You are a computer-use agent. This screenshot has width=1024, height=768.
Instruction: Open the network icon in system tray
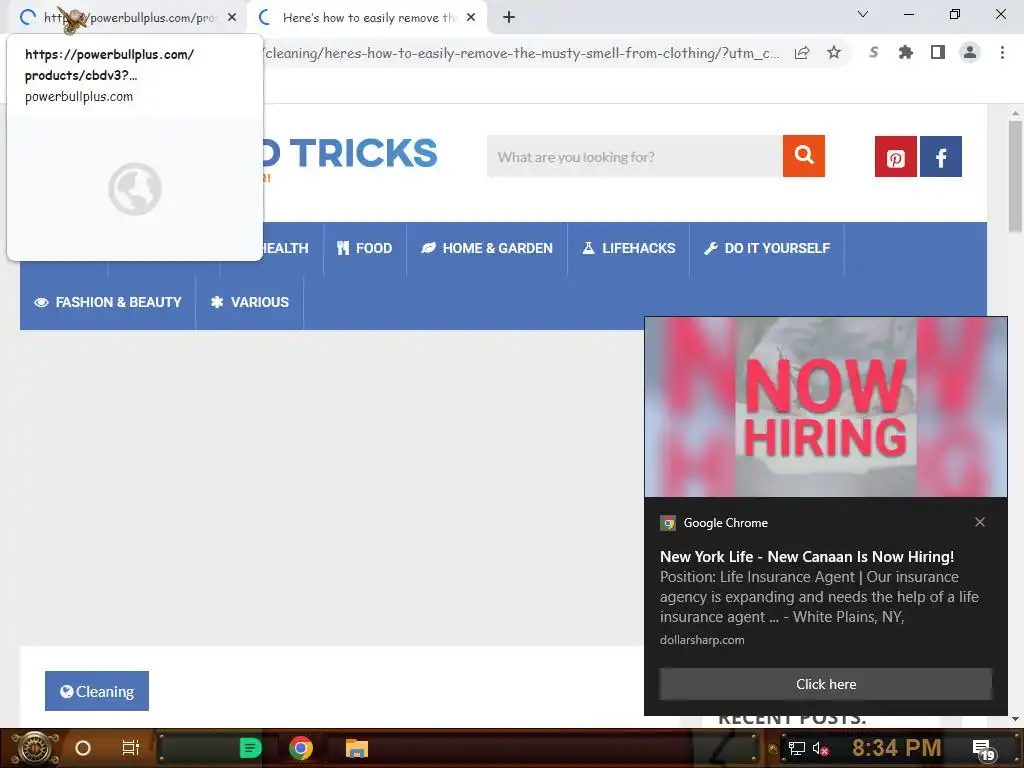coord(797,748)
